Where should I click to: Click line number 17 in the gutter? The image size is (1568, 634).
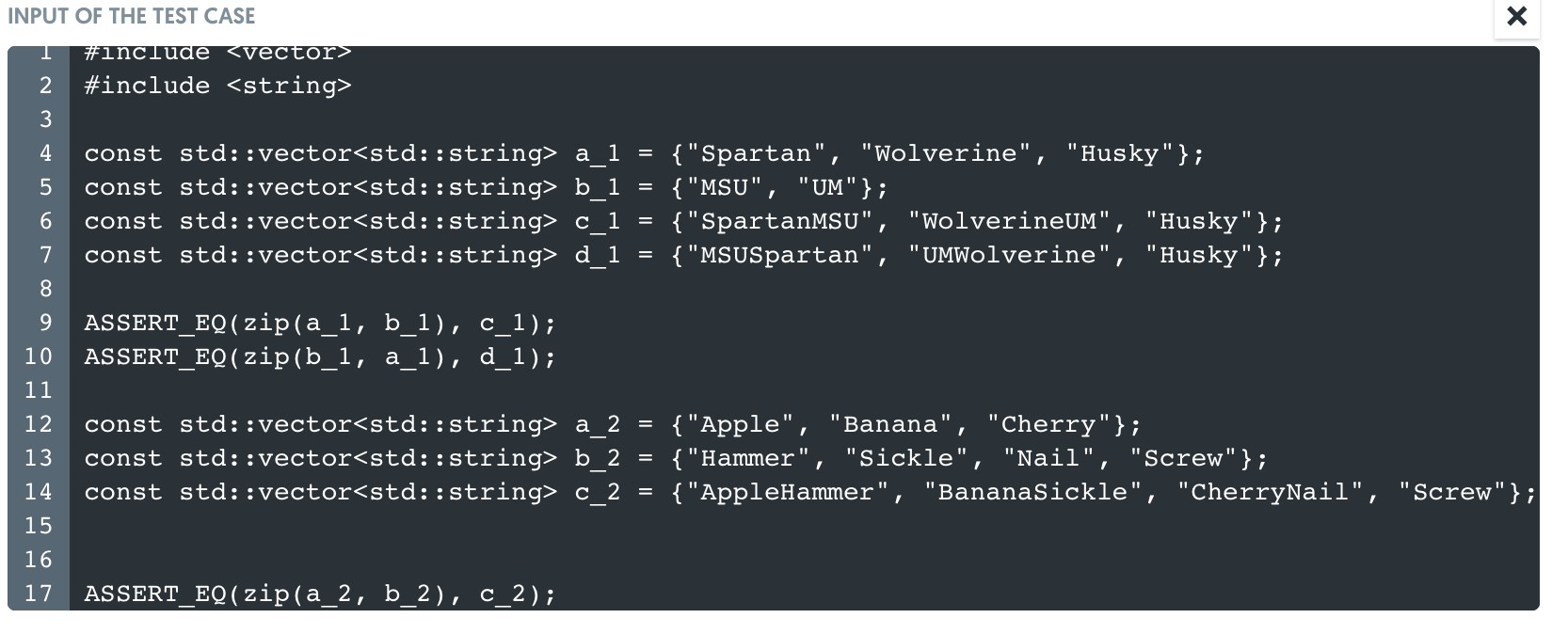coord(40,593)
